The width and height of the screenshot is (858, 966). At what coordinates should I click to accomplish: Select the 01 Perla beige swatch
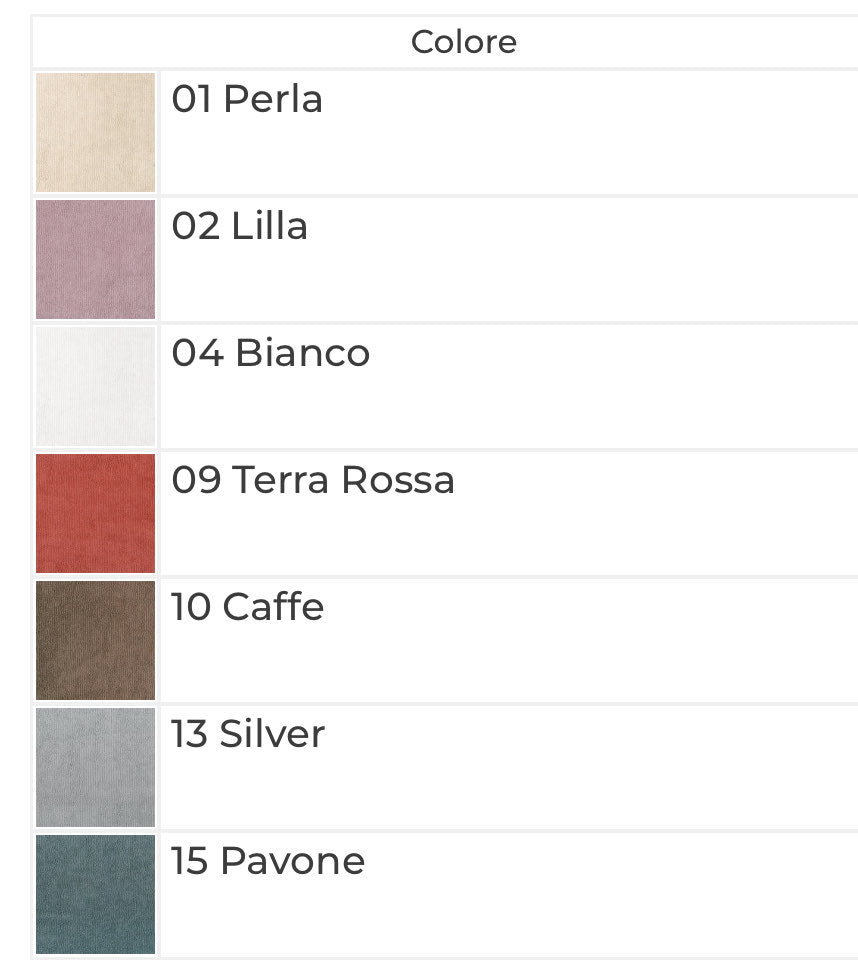(x=95, y=132)
